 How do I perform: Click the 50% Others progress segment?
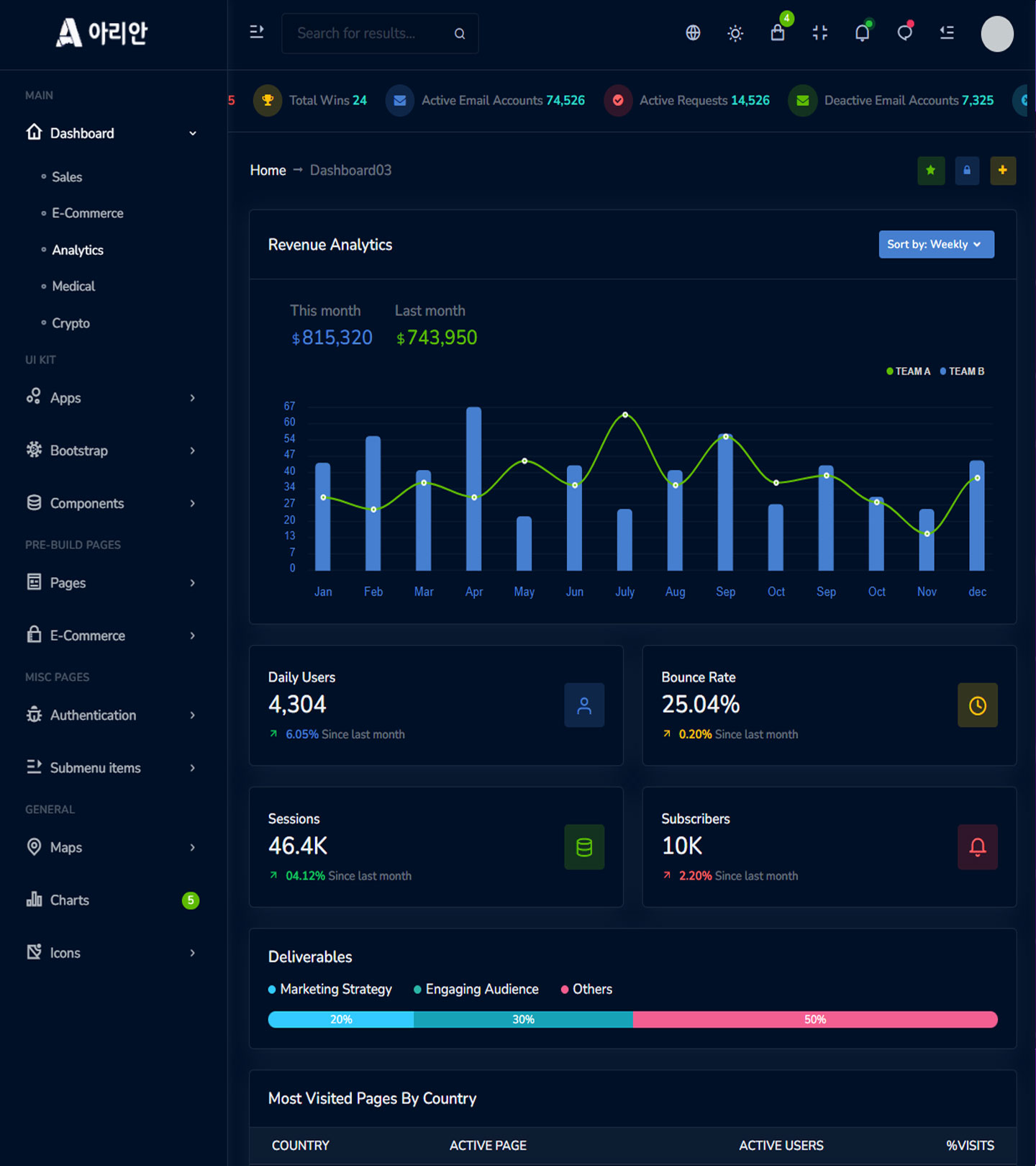click(815, 1020)
